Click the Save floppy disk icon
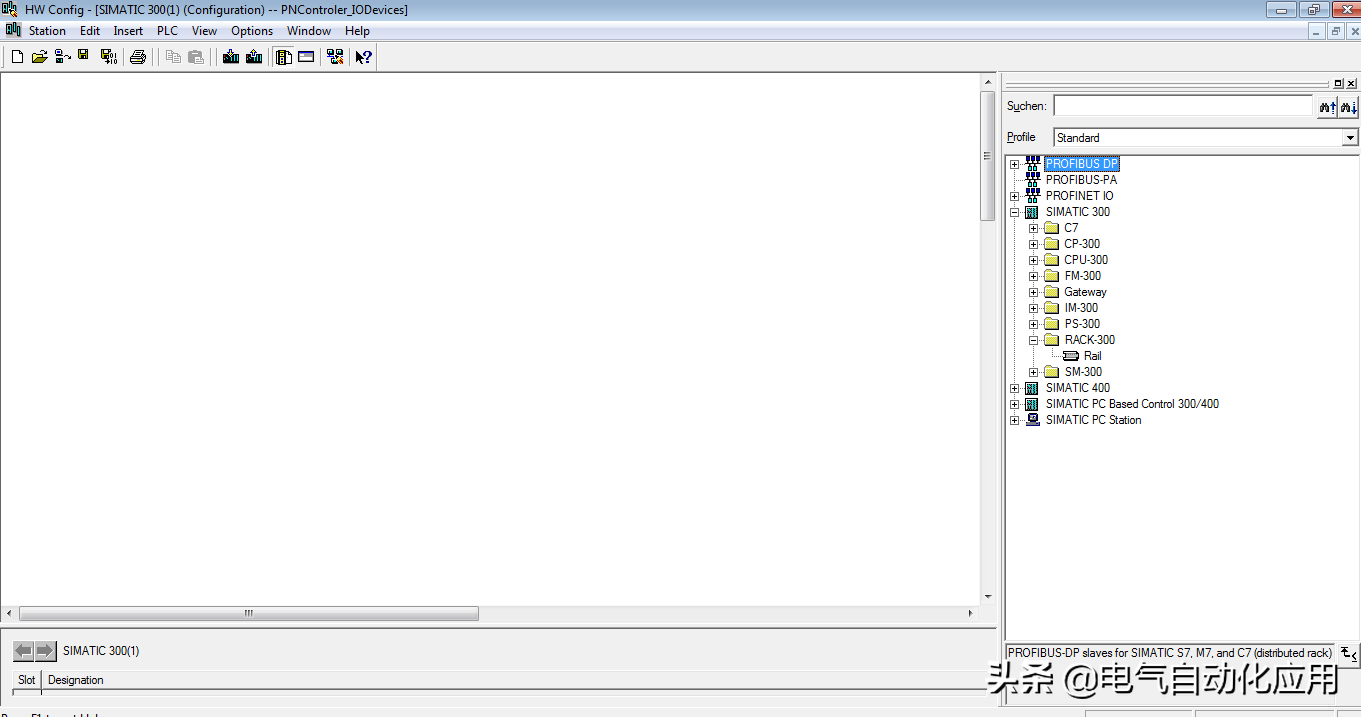This screenshot has height=717, width=1361. pyautogui.click(x=83, y=56)
